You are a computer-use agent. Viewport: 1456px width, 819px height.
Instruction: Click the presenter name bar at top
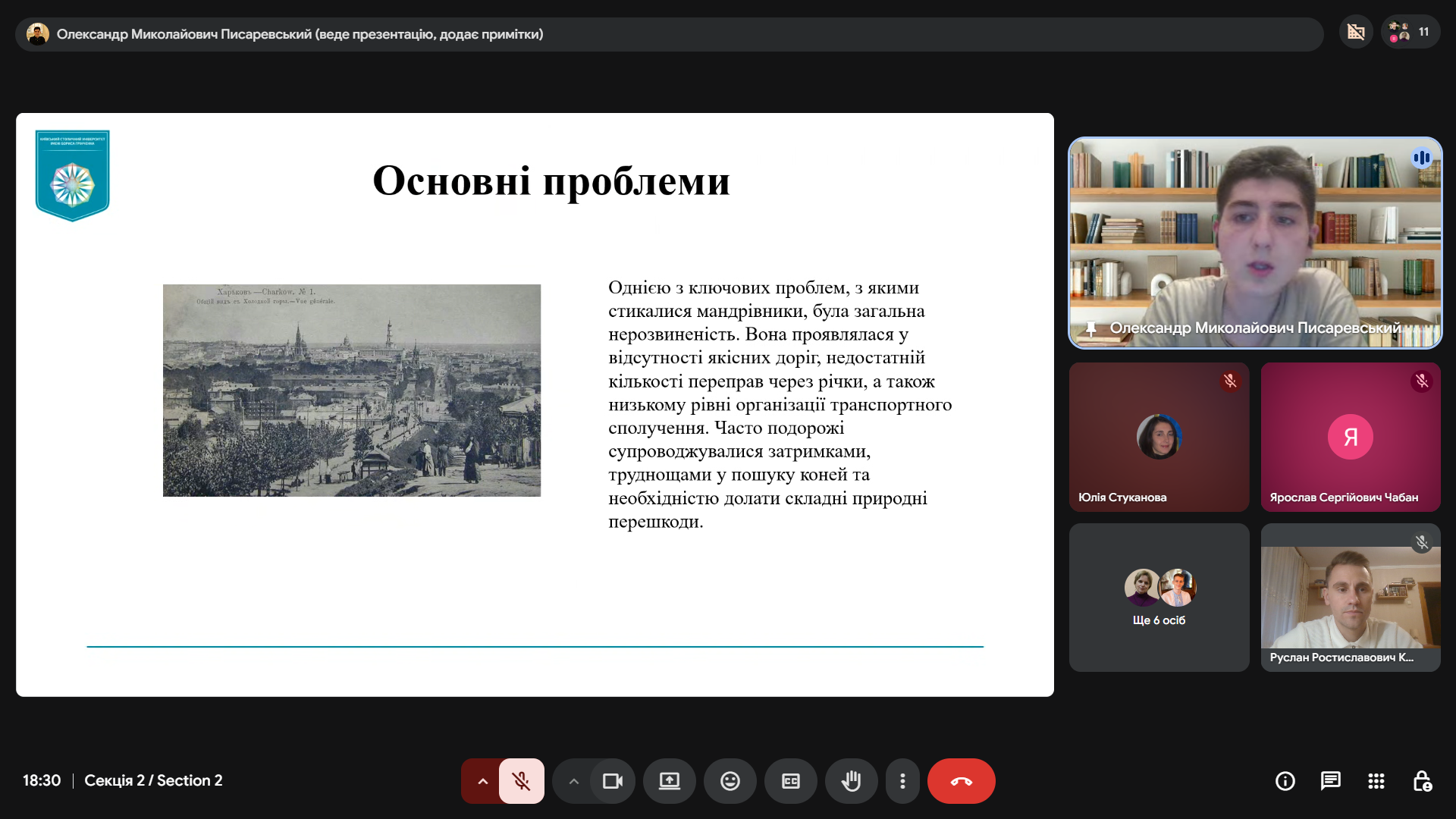pos(670,34)
